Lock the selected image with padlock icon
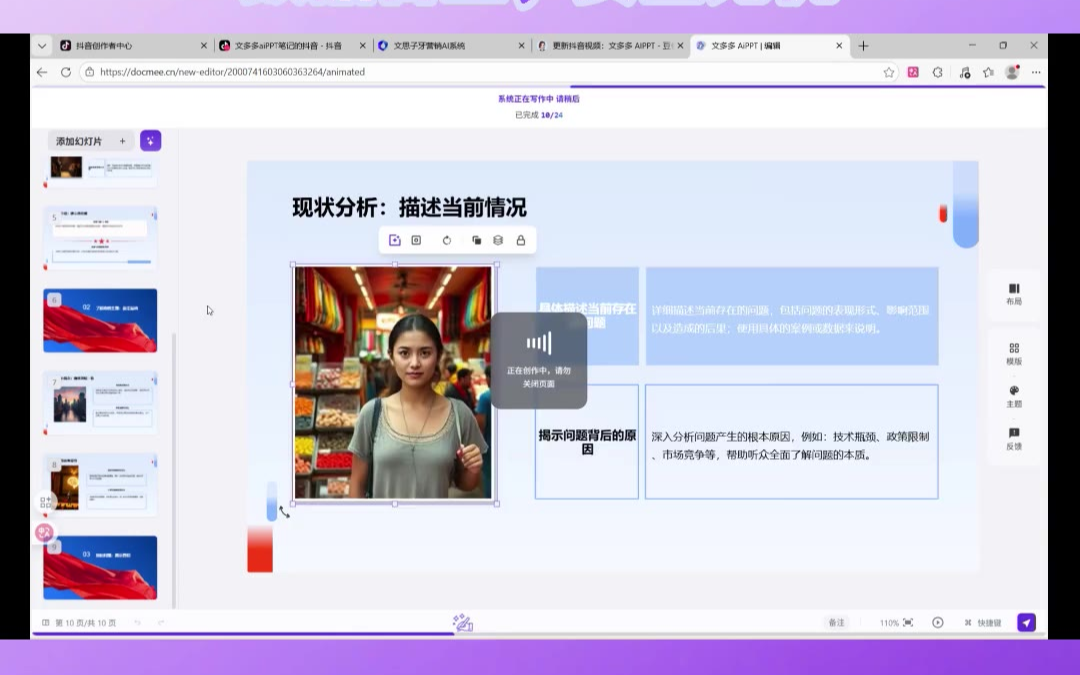1080x675 pixels. (521, 240)
